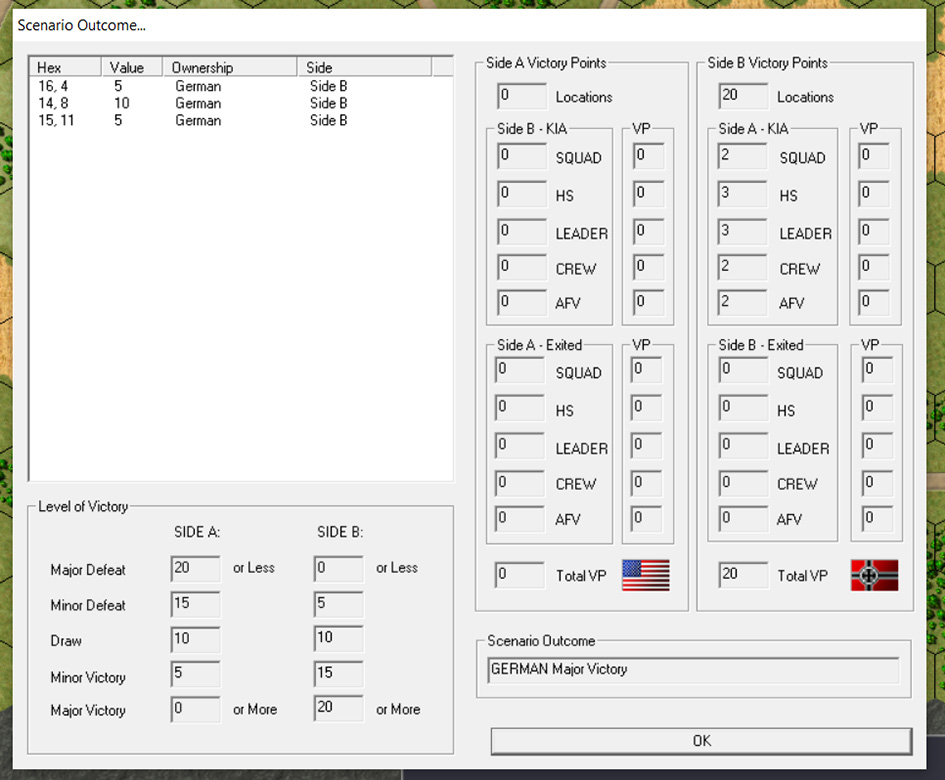Click Side B - KIA SQUAD VP field

(648, 156)
